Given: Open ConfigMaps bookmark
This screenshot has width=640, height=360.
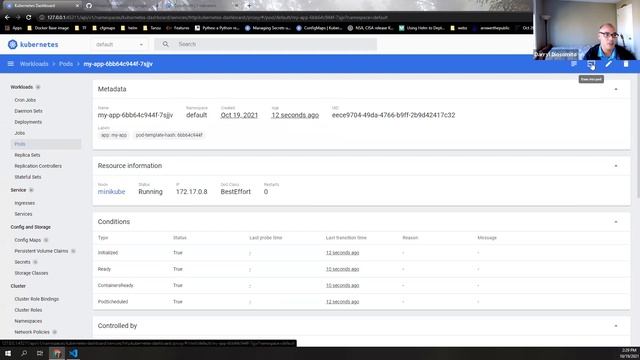Looking at the screenshot, I should pos(319,28).
